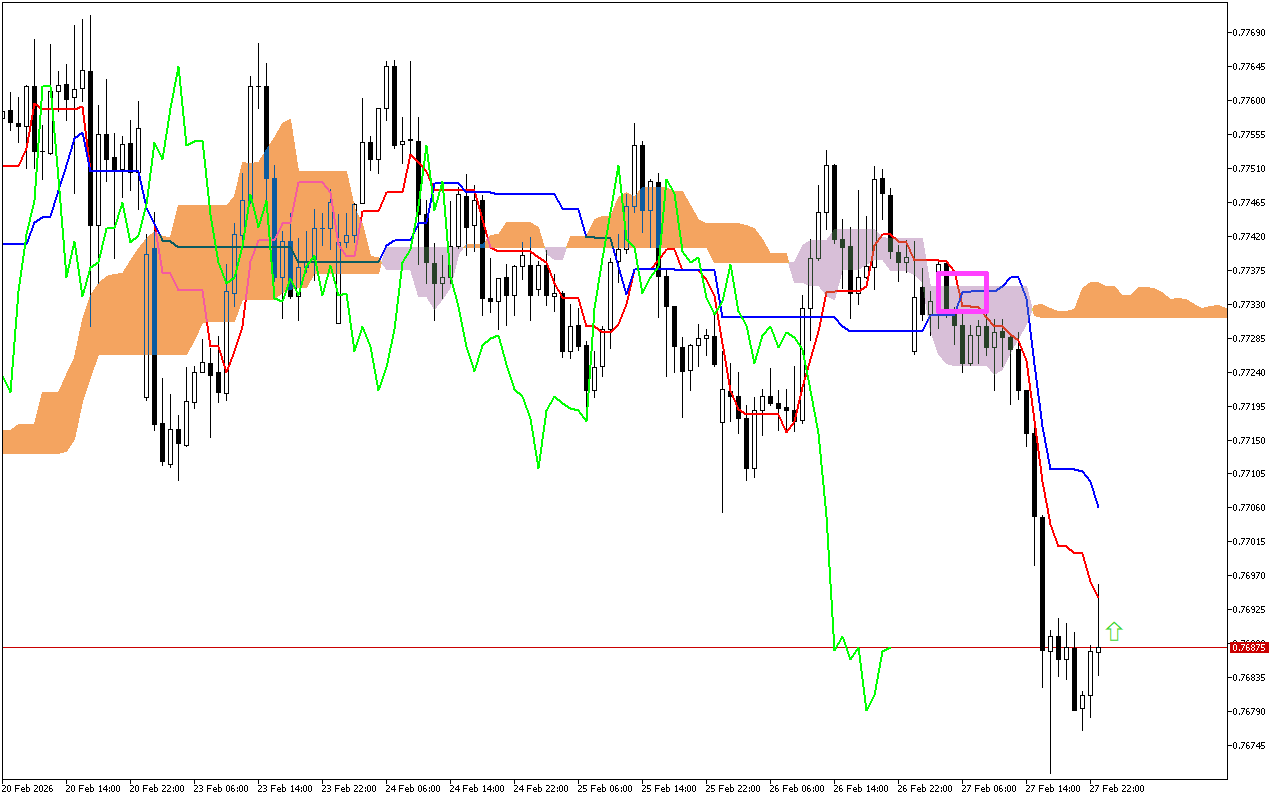
Task: Click the 0.76745 price axis label
Action: tap(1250, 745)
